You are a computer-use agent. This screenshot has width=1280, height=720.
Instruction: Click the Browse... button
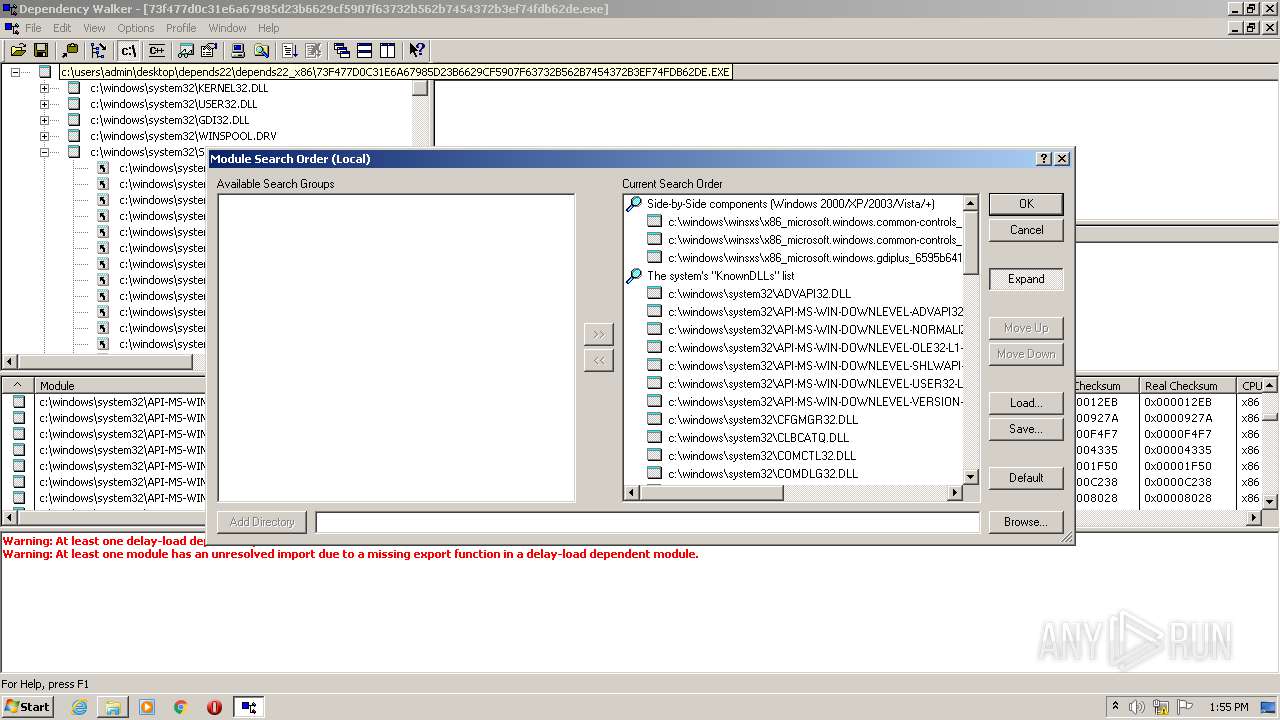[x=1026, y=522]
